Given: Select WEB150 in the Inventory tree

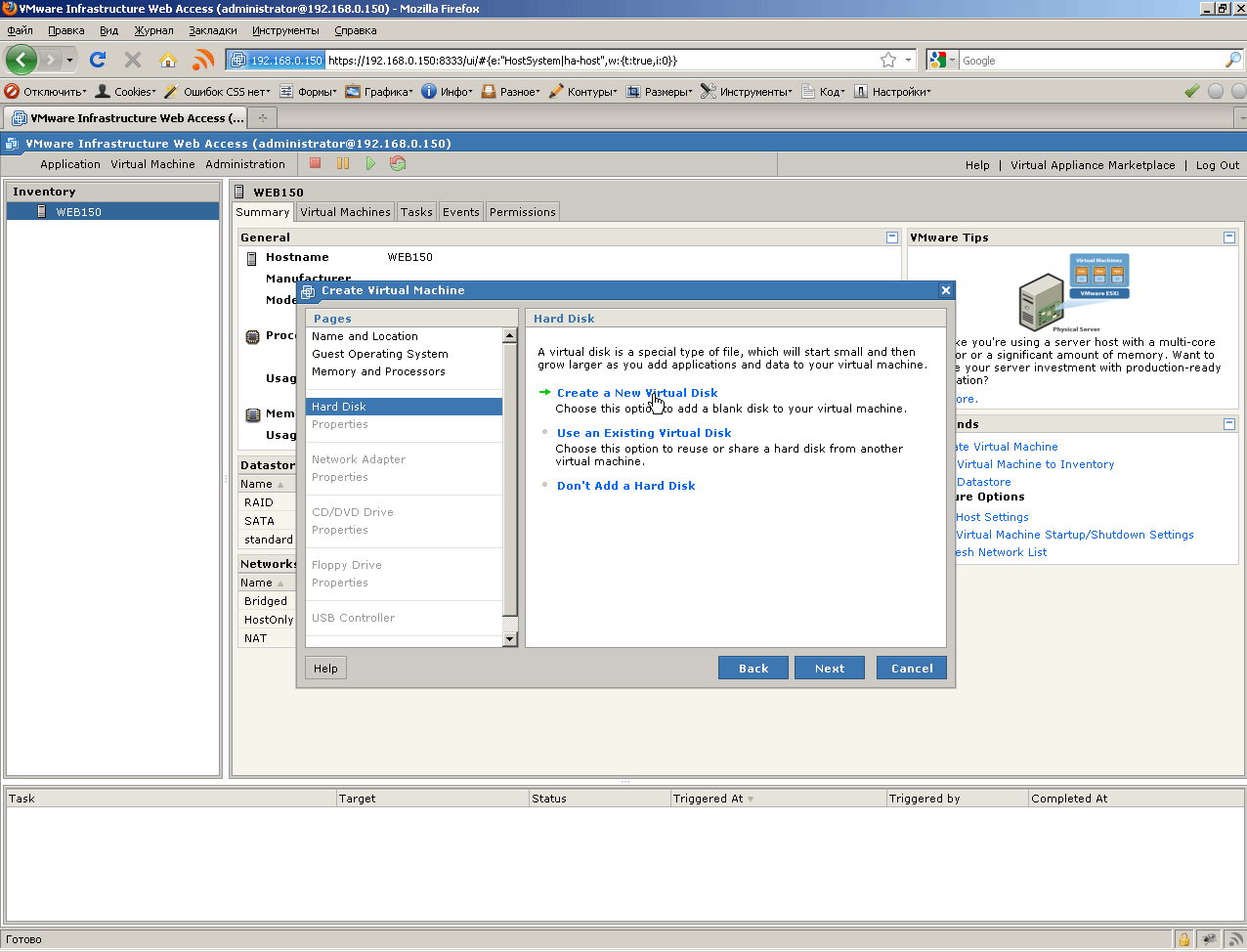Looking at the screenshot, I should [112, 211].
